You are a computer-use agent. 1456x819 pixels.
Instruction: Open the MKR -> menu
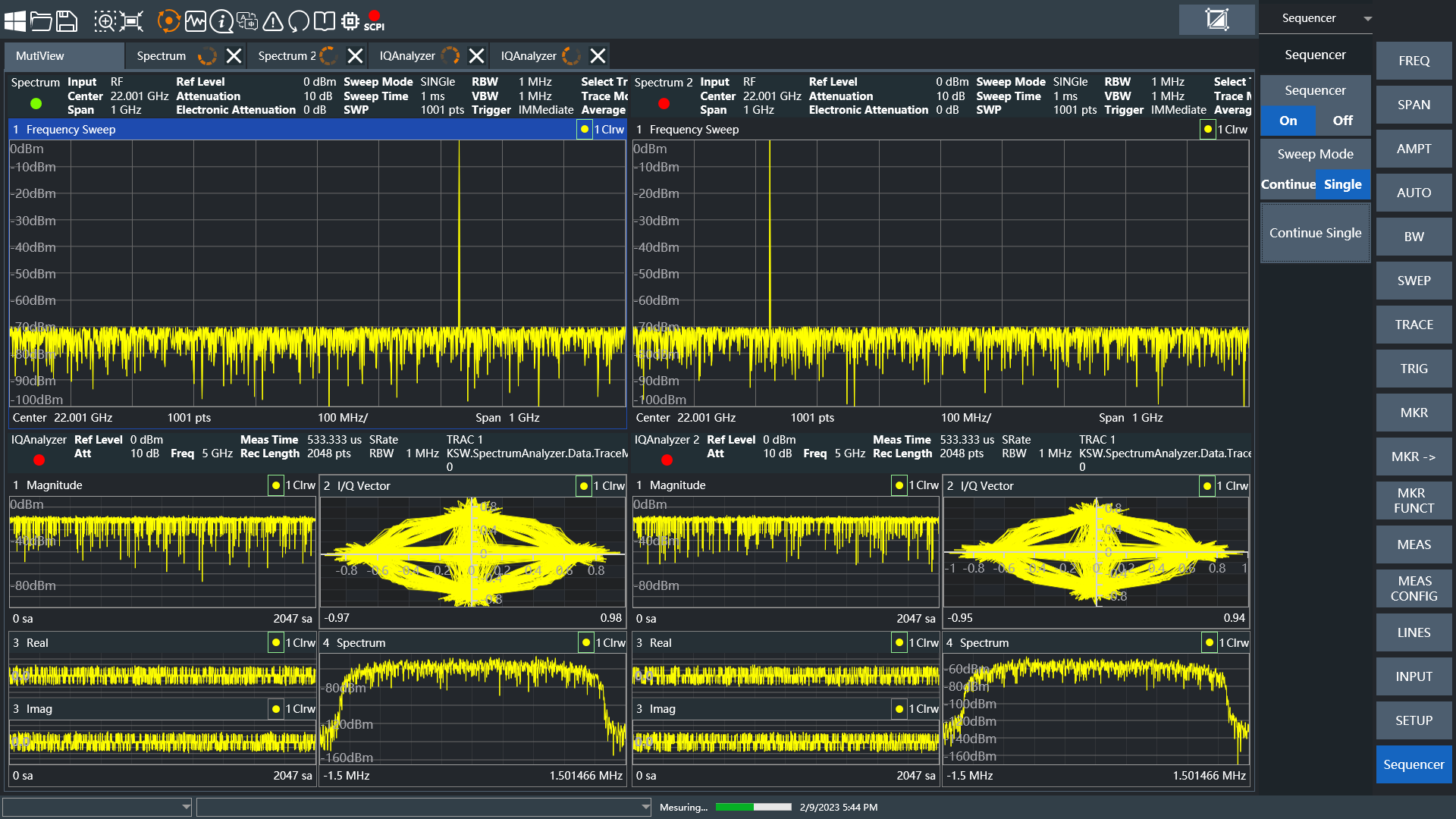click(1414, 457)
